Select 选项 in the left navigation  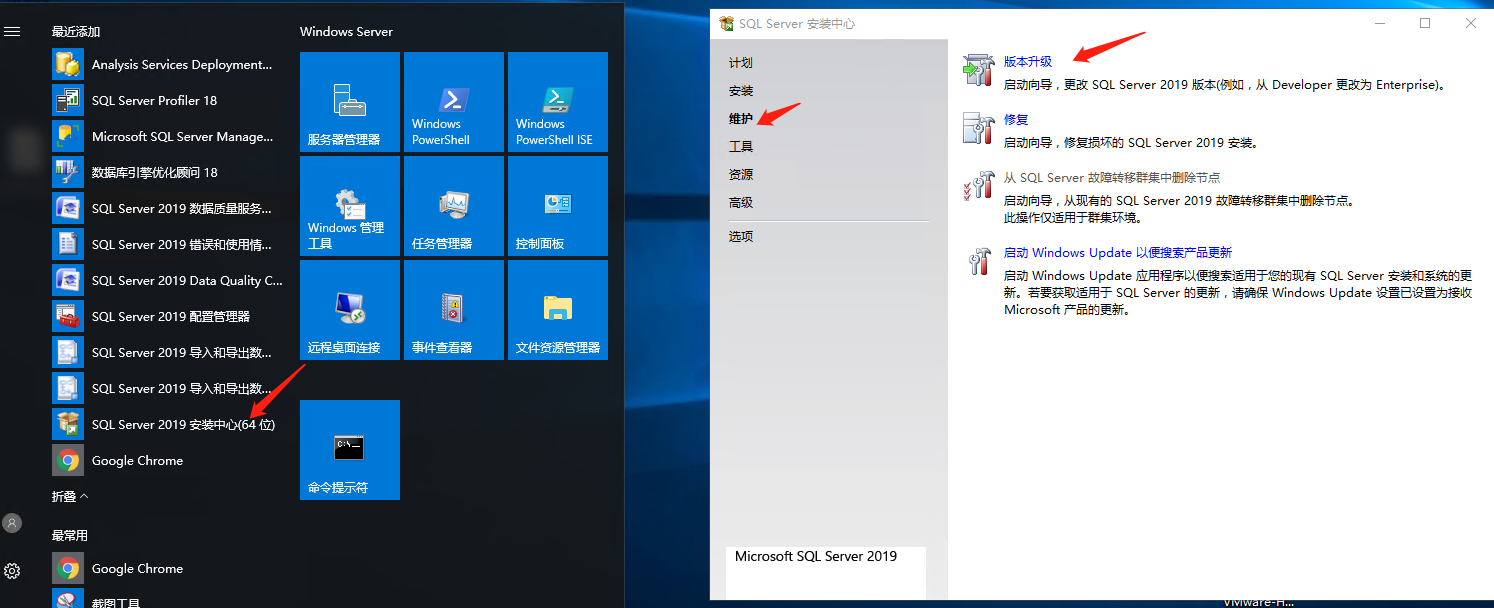(741, 237)
